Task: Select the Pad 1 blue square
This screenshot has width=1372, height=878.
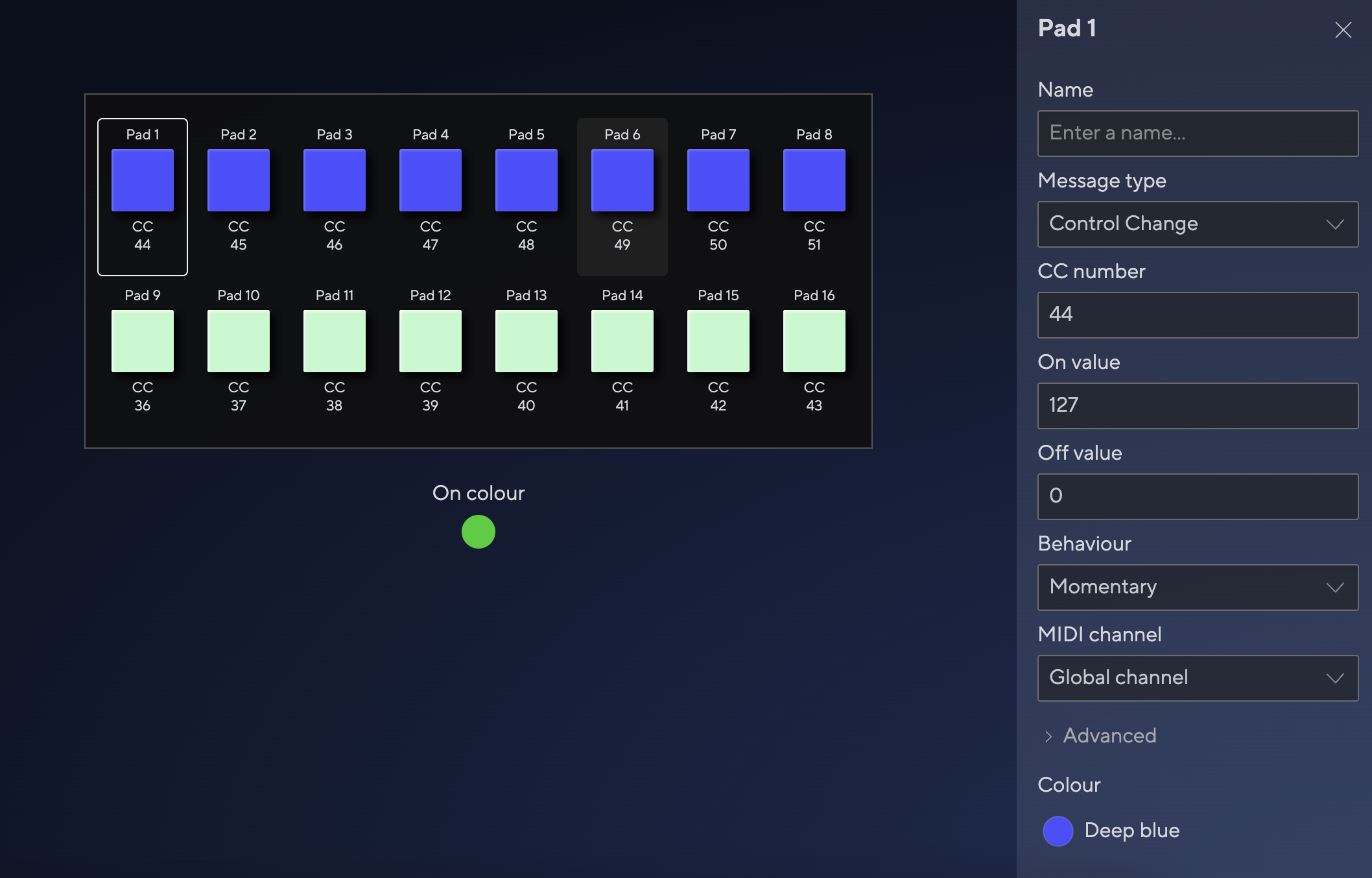Action: pos(143,180)
